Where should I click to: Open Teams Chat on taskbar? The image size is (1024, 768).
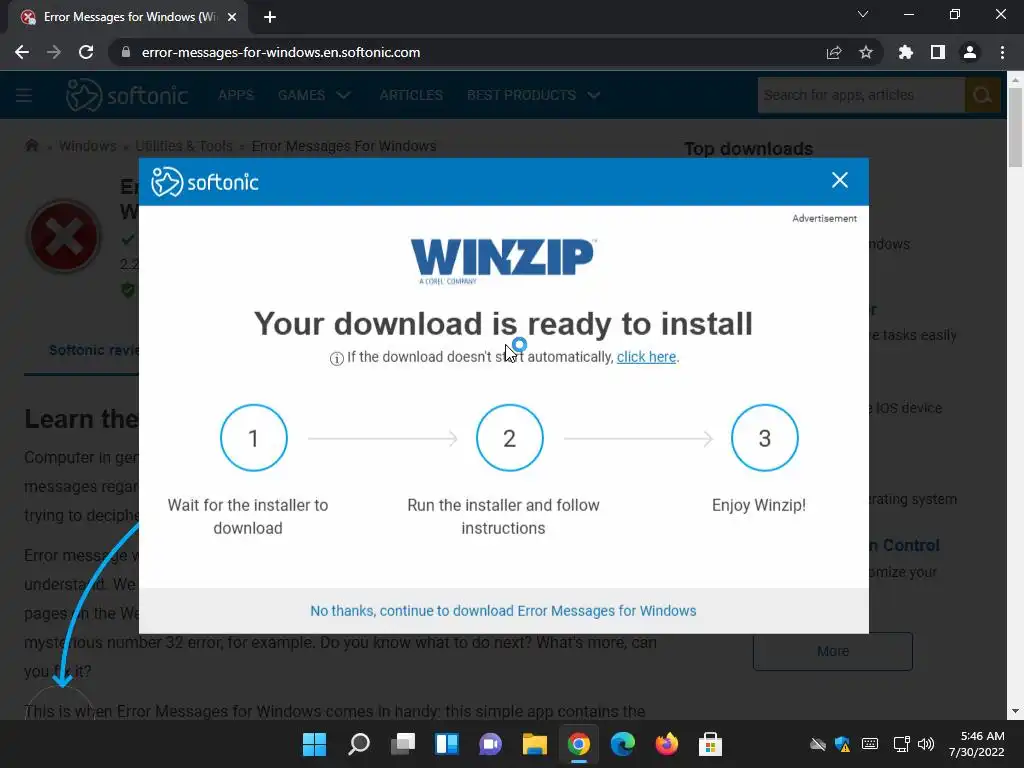tap(490, 744)
